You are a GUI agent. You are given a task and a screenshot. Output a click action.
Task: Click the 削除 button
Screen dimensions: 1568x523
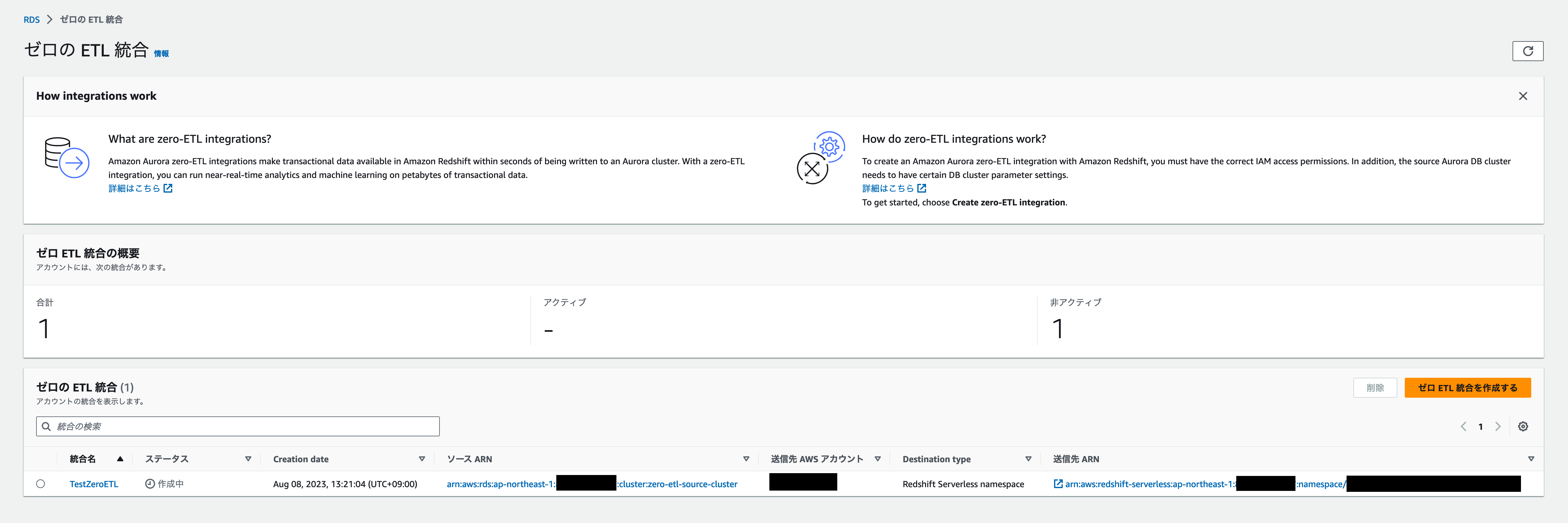(1375, 388)
